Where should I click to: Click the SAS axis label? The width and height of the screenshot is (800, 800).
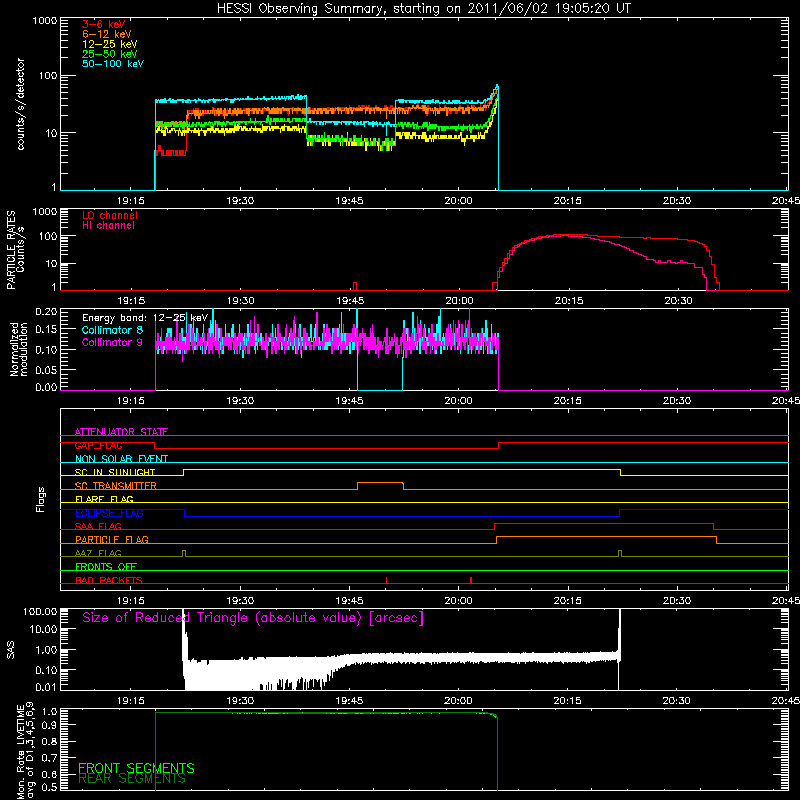pos(10,650)
